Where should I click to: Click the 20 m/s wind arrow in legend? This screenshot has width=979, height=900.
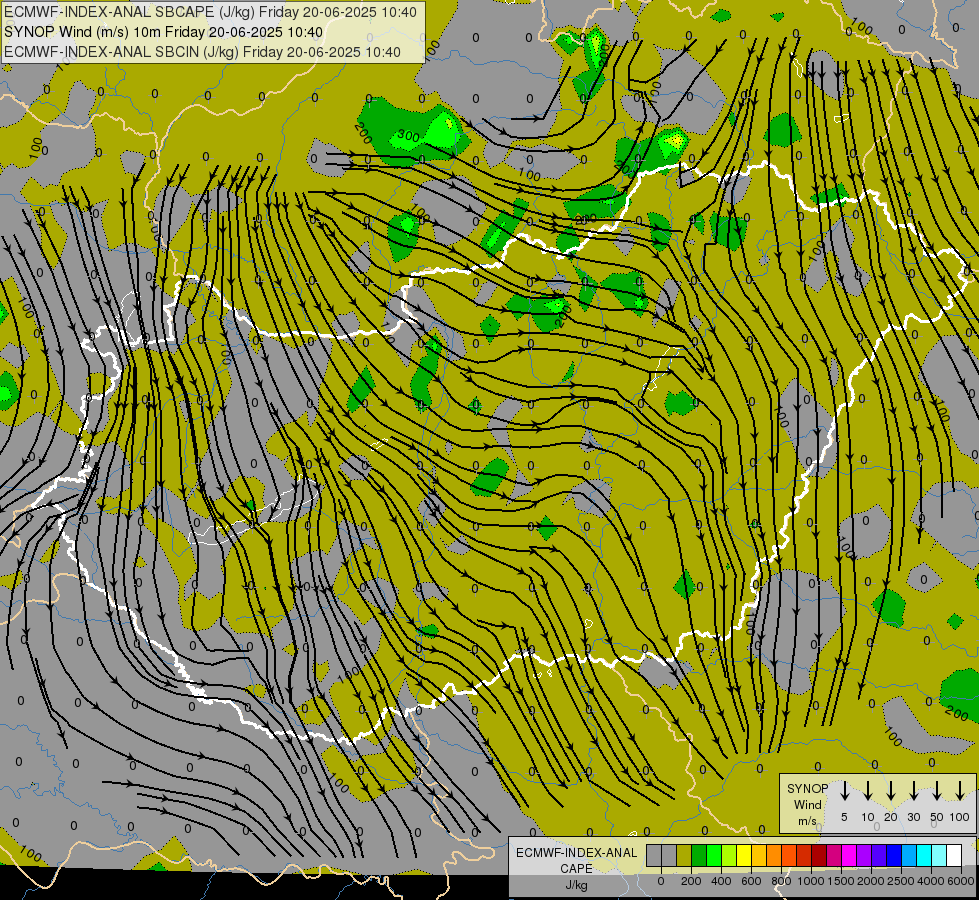(x=890, y=790)
